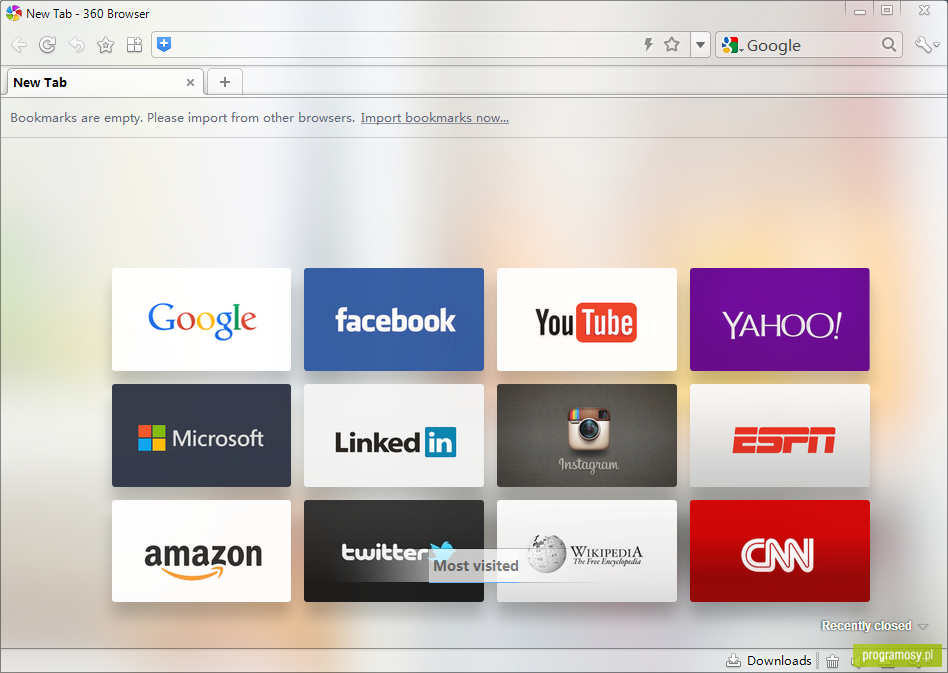Close the New Tab tab
The width and height of the screenshot is (948, 673).
coord(190,82)
